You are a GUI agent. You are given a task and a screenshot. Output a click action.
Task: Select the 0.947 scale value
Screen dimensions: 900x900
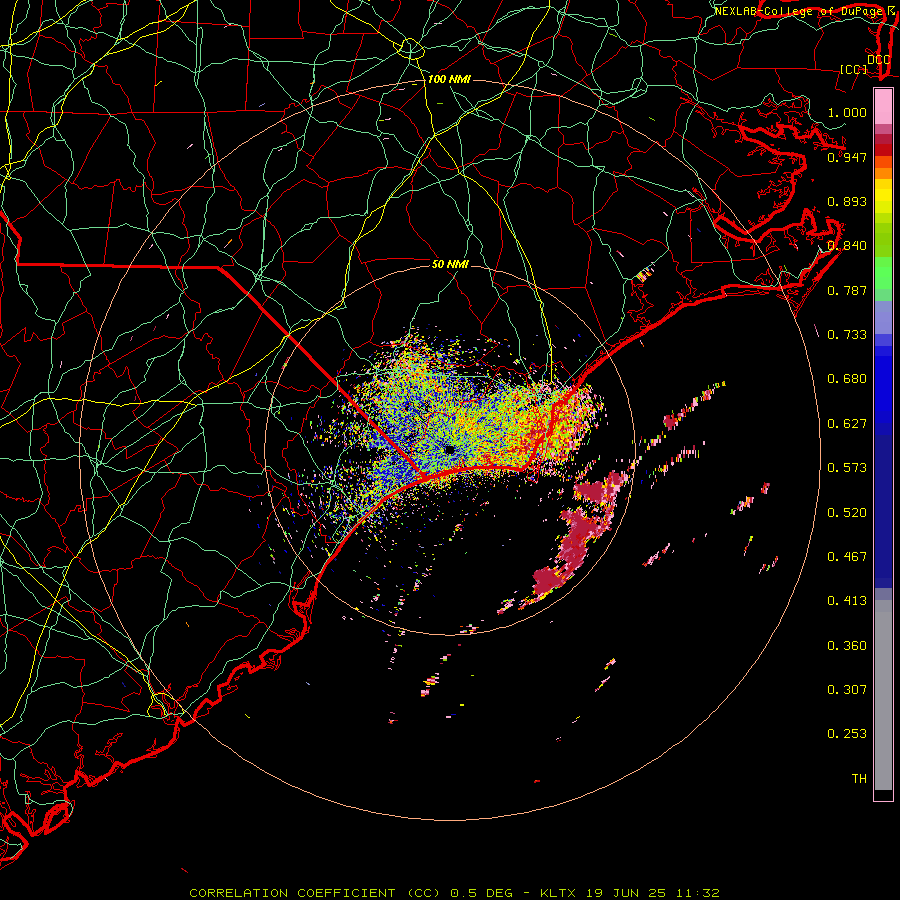(x=847, y=157)
